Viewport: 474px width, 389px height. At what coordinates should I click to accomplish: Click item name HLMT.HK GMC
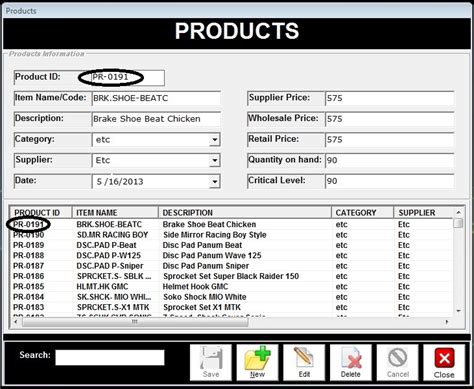pyautogui.click(x=102, y=286)
